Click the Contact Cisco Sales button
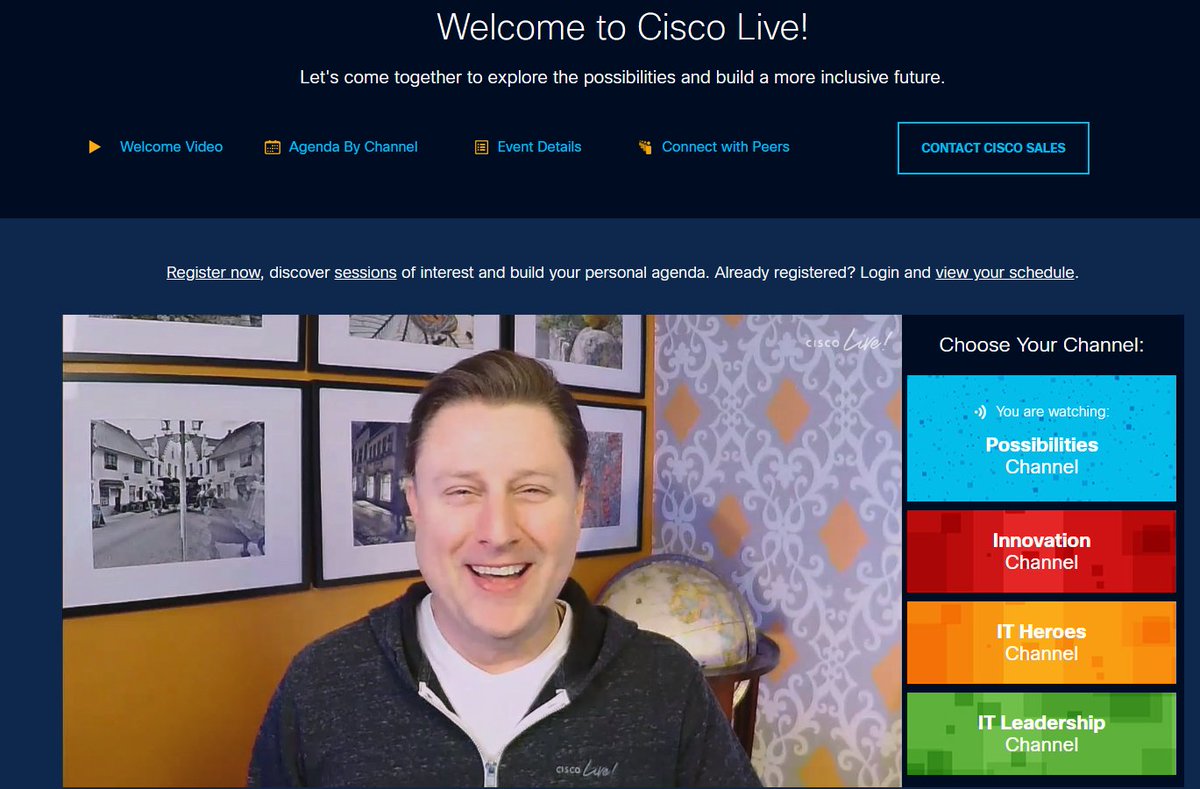 click(993, 148)
